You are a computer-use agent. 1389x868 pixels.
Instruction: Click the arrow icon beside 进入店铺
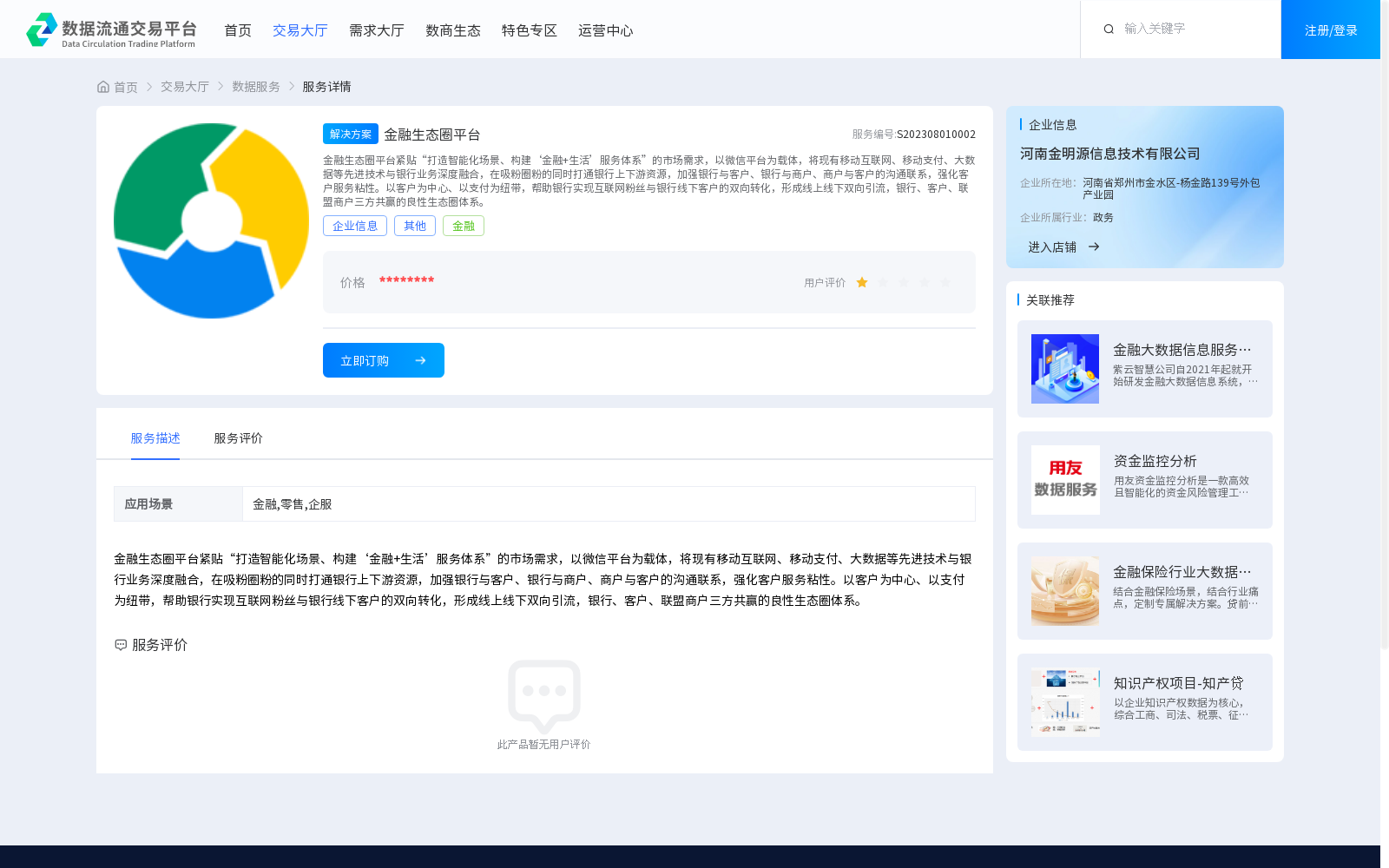1094,247
